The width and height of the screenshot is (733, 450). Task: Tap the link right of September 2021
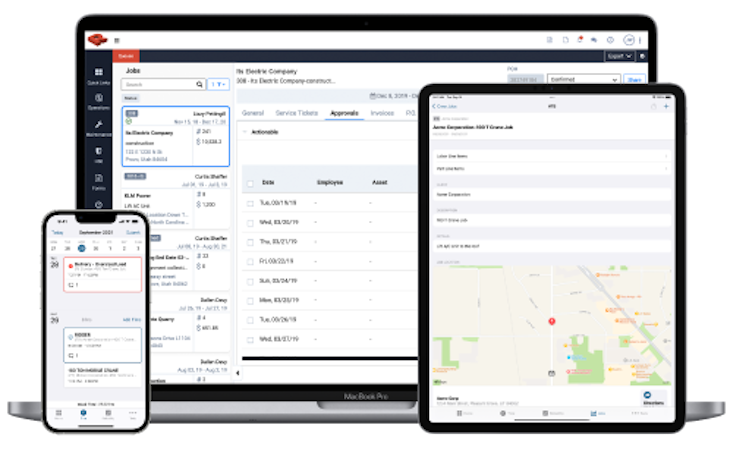tap(133, 232)
